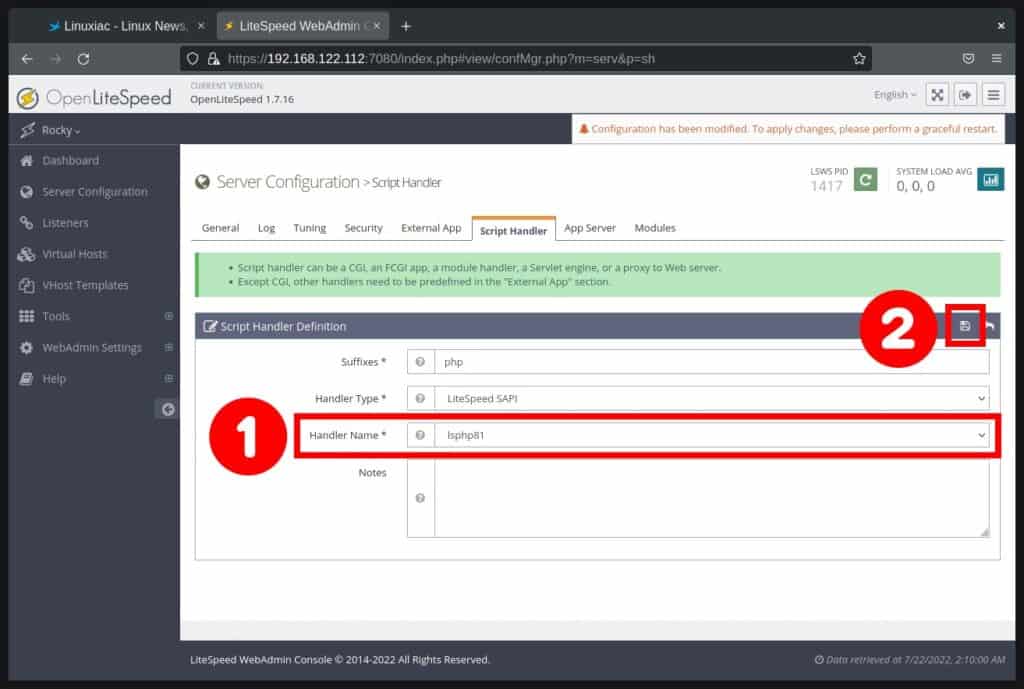Open the Rocky server dropdown
This screenshot has height=689, width=1024.
[60, 131]
